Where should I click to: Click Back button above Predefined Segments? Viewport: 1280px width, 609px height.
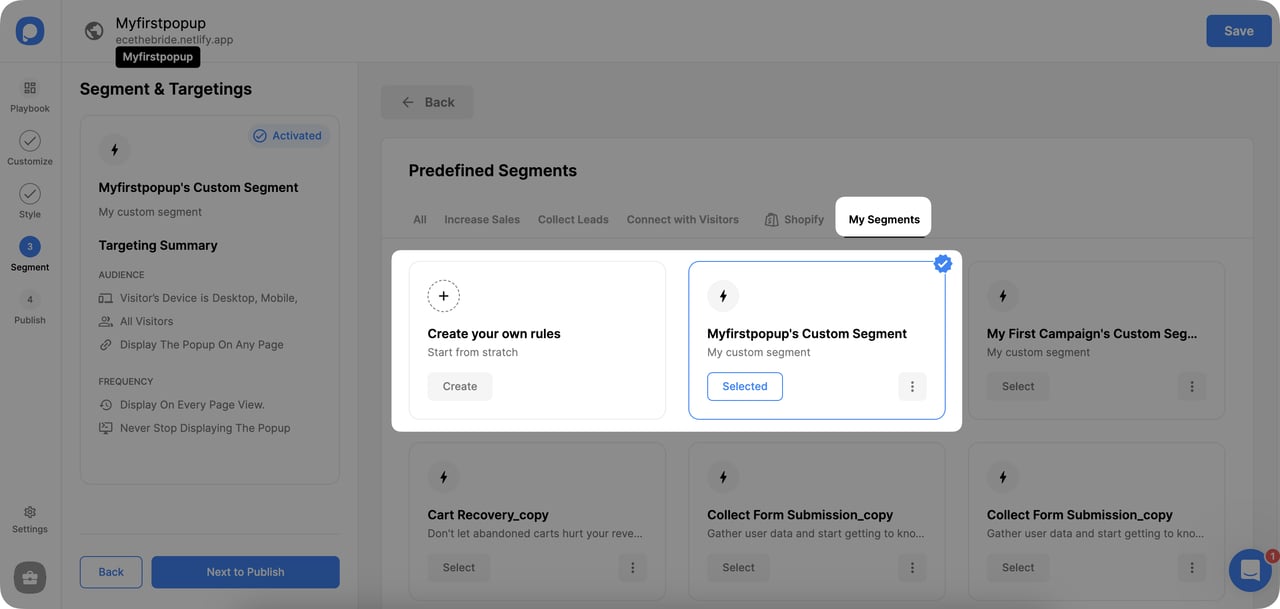pyautogui.click(x=427, y=102)
